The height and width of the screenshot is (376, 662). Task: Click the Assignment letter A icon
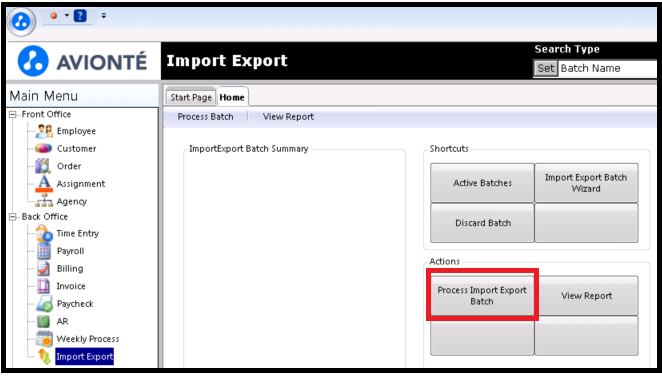pyautogui.click(x=44, y=184)
